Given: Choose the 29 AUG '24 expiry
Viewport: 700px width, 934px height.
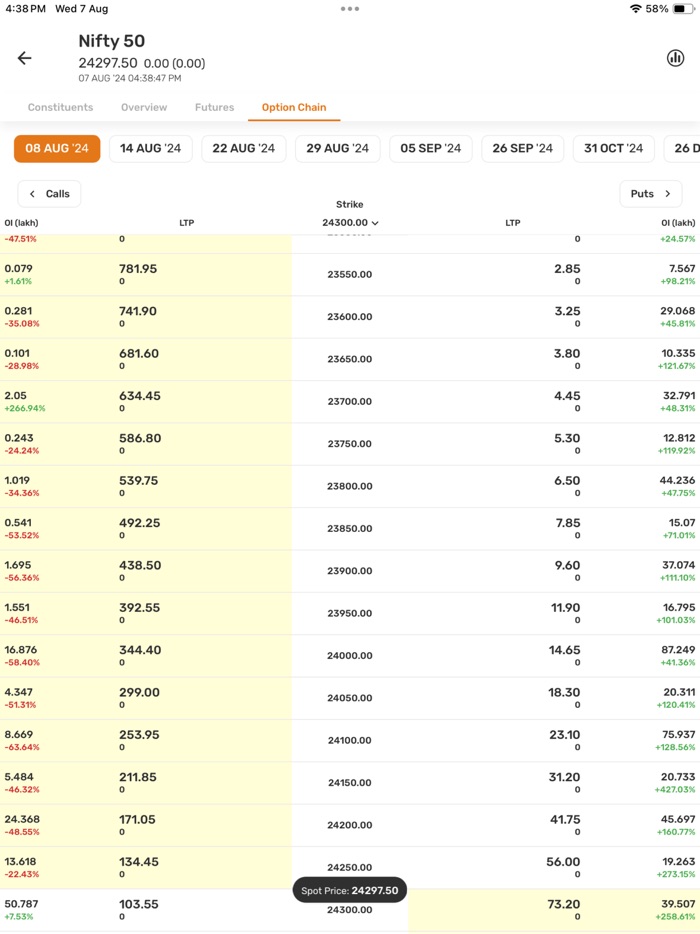Looking at the screenshot, I should tap(337, 148).
